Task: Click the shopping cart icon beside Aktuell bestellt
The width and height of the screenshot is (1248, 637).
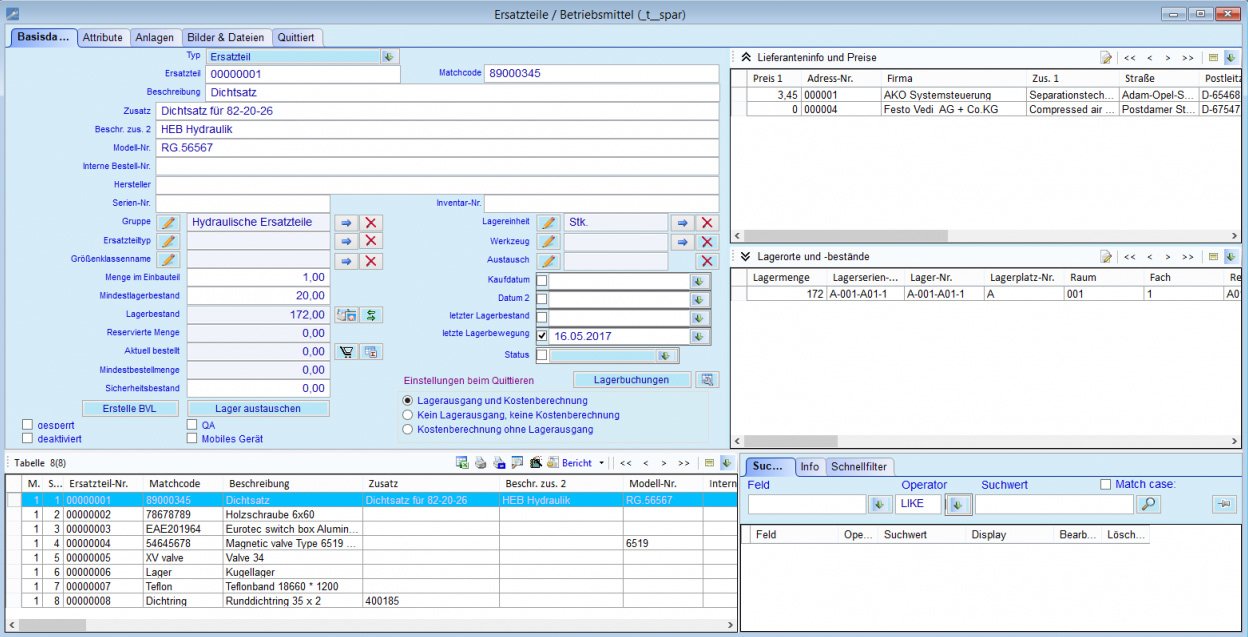Action: point(346,351)
